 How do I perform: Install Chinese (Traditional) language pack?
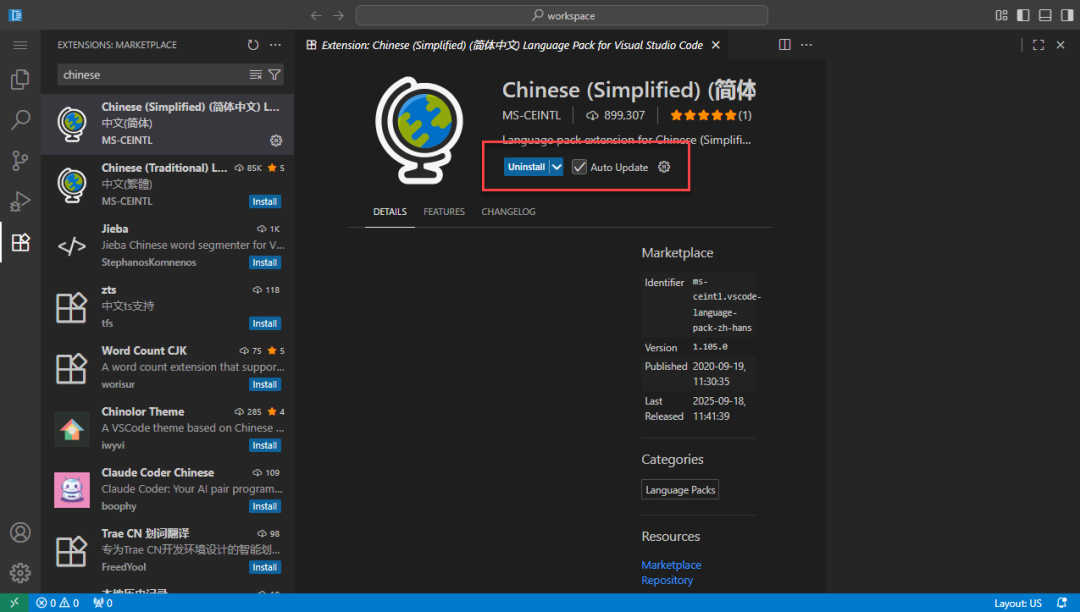pyautogui.click(x=264, y=202)
